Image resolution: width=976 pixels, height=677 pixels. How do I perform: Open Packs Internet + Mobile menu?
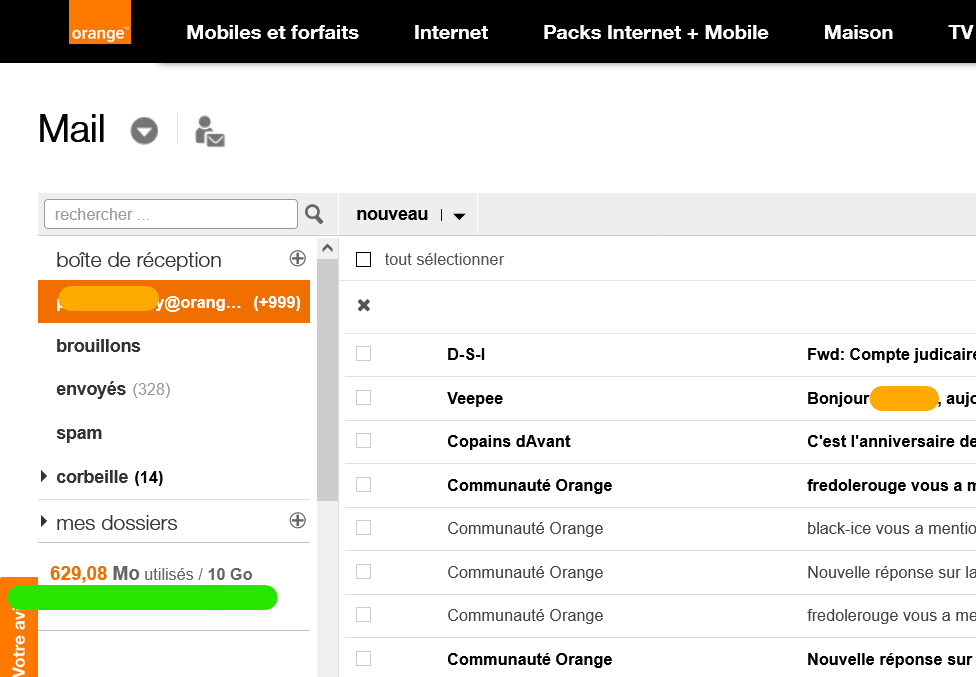[x=655, y=32]
